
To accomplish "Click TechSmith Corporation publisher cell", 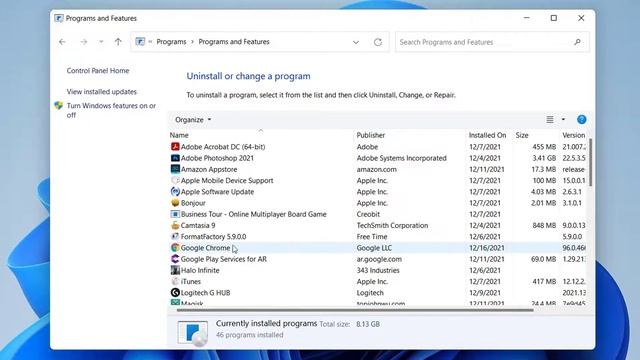I will click(x=392, y=225).
